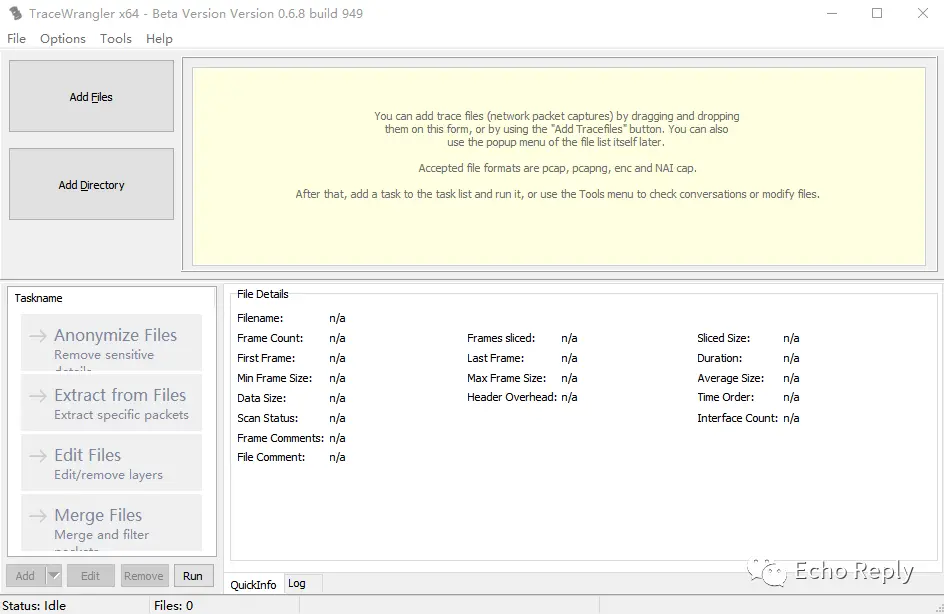Click the File Comment label

pos(271,457)
